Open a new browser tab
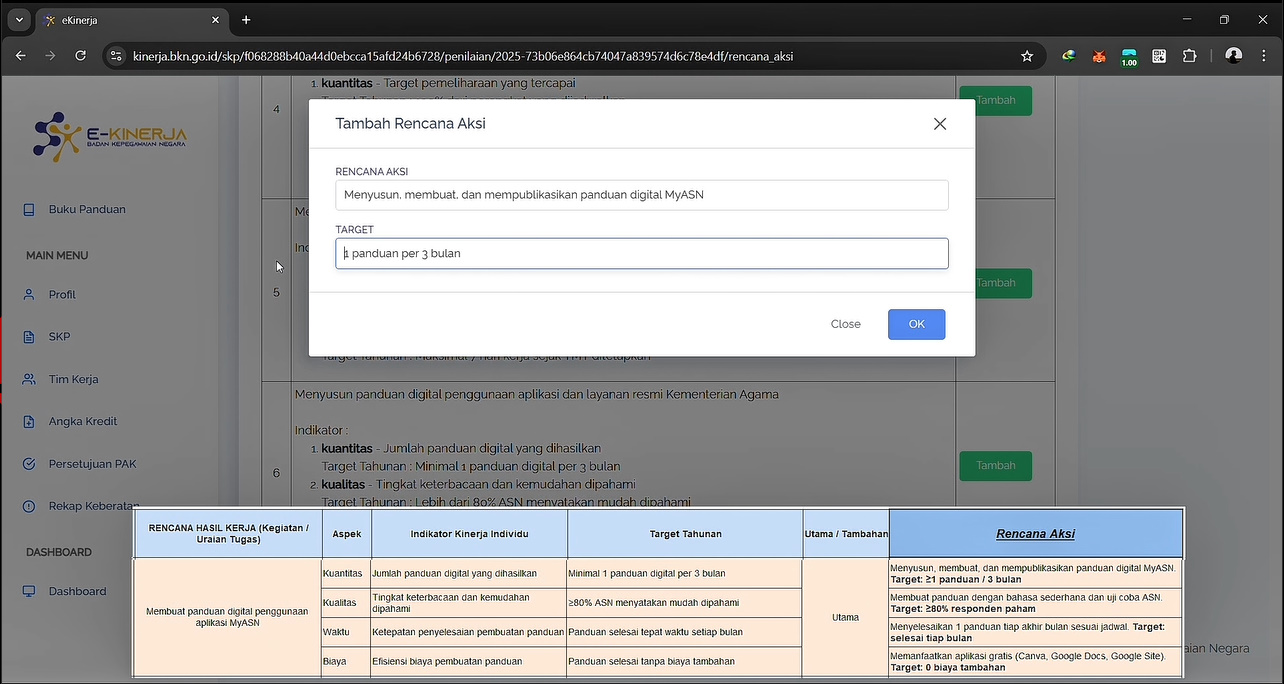 pyautogui.click(x=246, y=20)
